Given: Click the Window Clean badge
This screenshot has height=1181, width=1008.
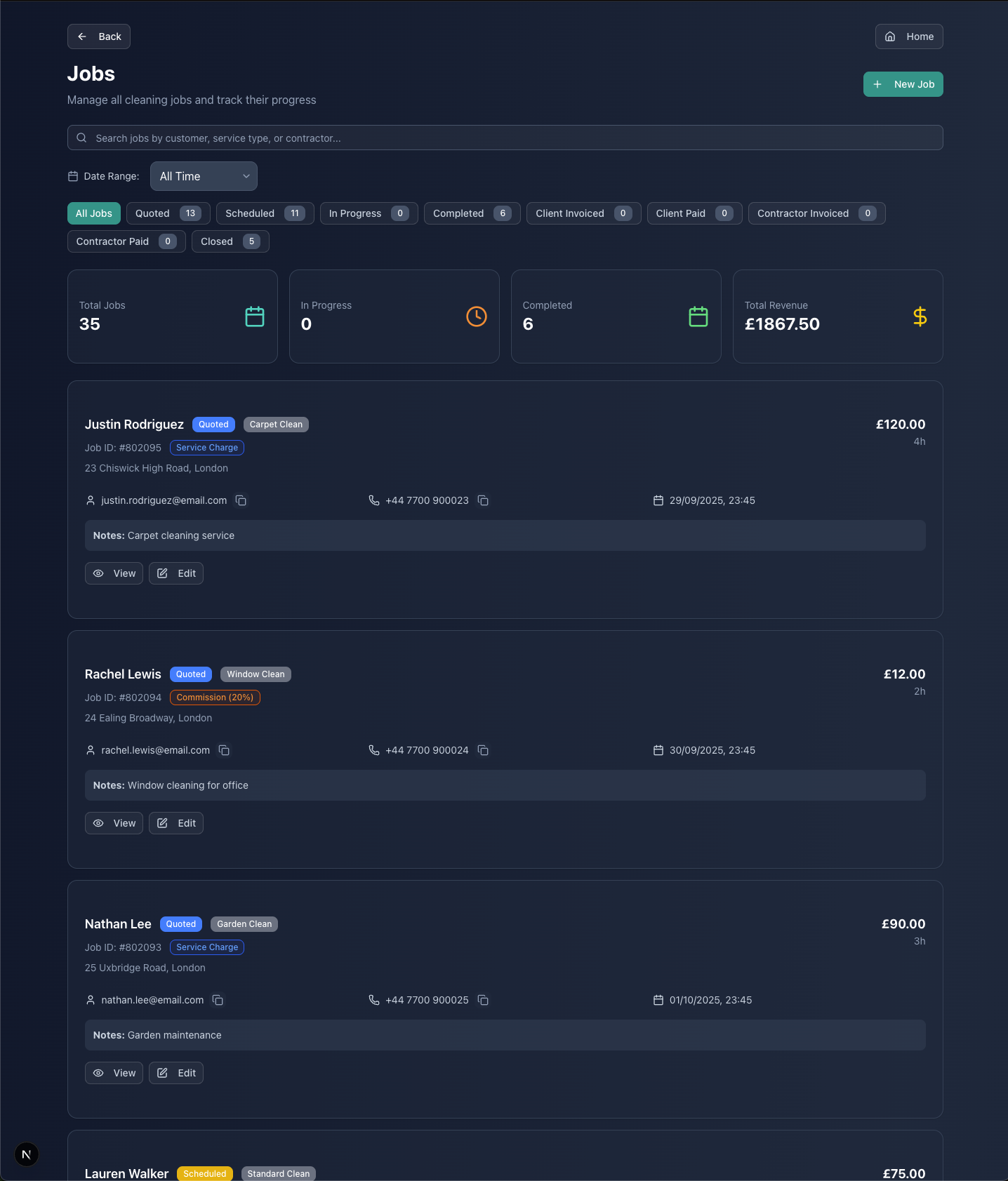Looking at the screenshot, I should coord(256,674).
